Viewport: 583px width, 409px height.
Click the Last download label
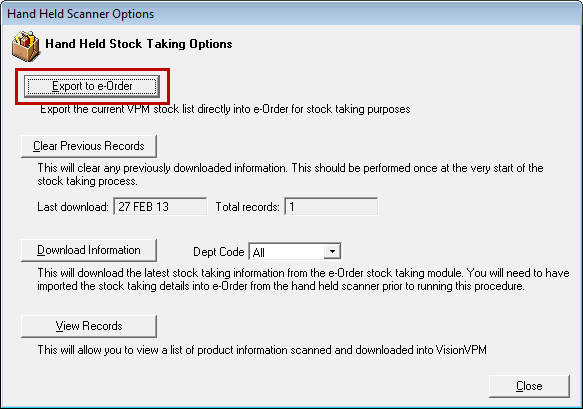pyautogui.click(x=73, y=207)
